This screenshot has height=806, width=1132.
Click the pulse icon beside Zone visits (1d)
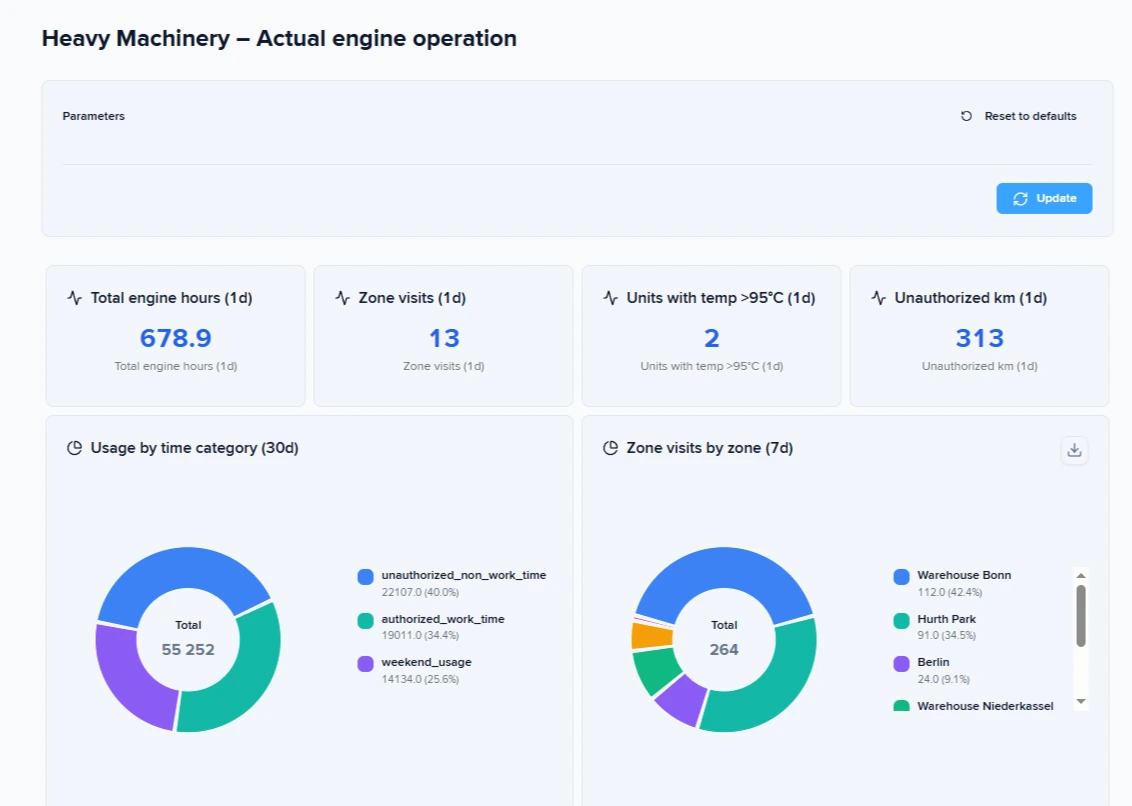(342, 298)
